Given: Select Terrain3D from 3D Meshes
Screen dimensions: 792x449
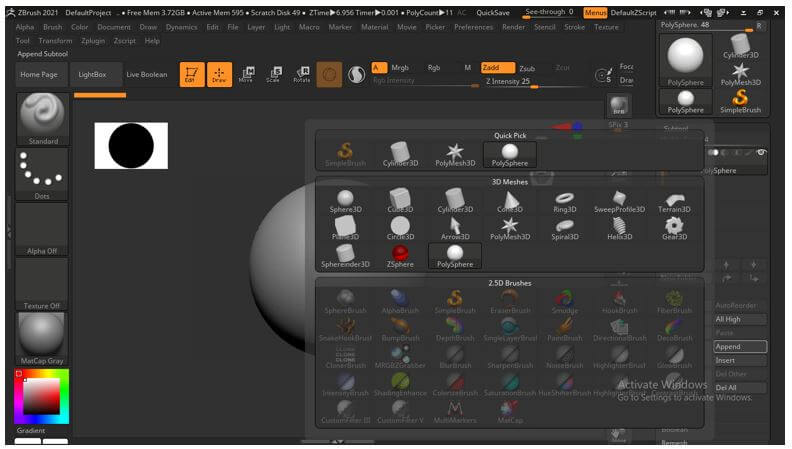Looking at the screenshot, I should click(x=674, y=202).
